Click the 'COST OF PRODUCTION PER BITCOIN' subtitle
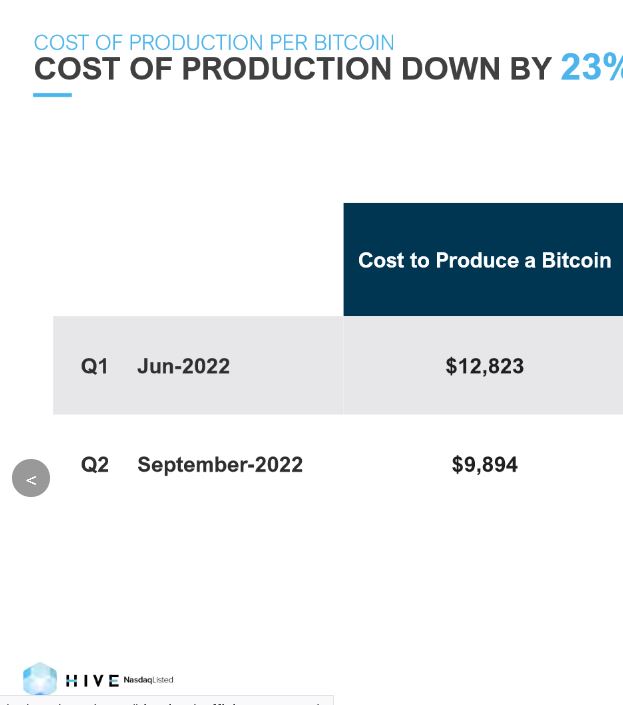 213,43
